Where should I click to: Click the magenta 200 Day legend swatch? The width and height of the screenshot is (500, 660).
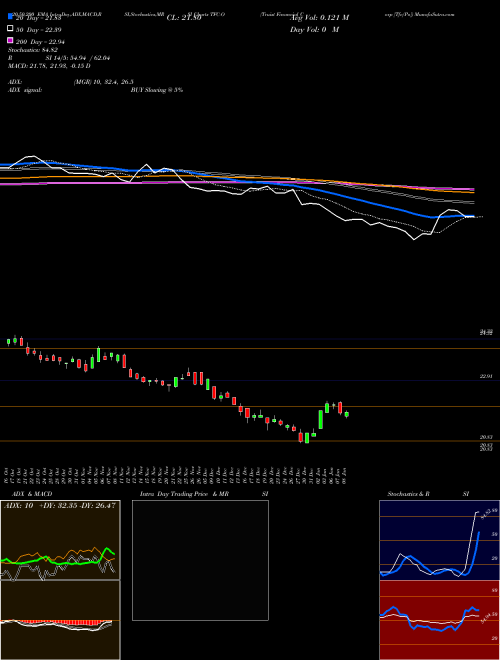tap(11, 40)
